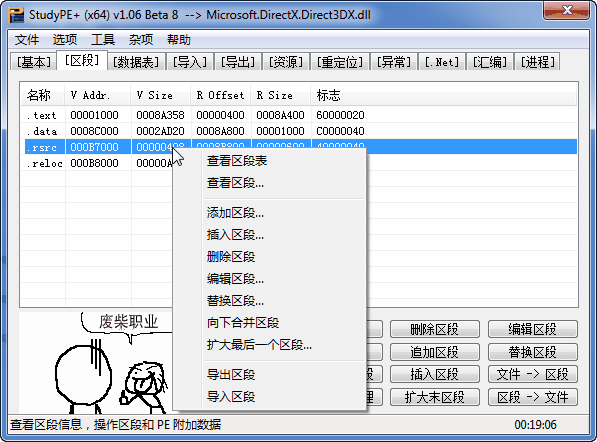
Task: Click the 区段 -> 文件 button
Action: click(x=533, y=397)
